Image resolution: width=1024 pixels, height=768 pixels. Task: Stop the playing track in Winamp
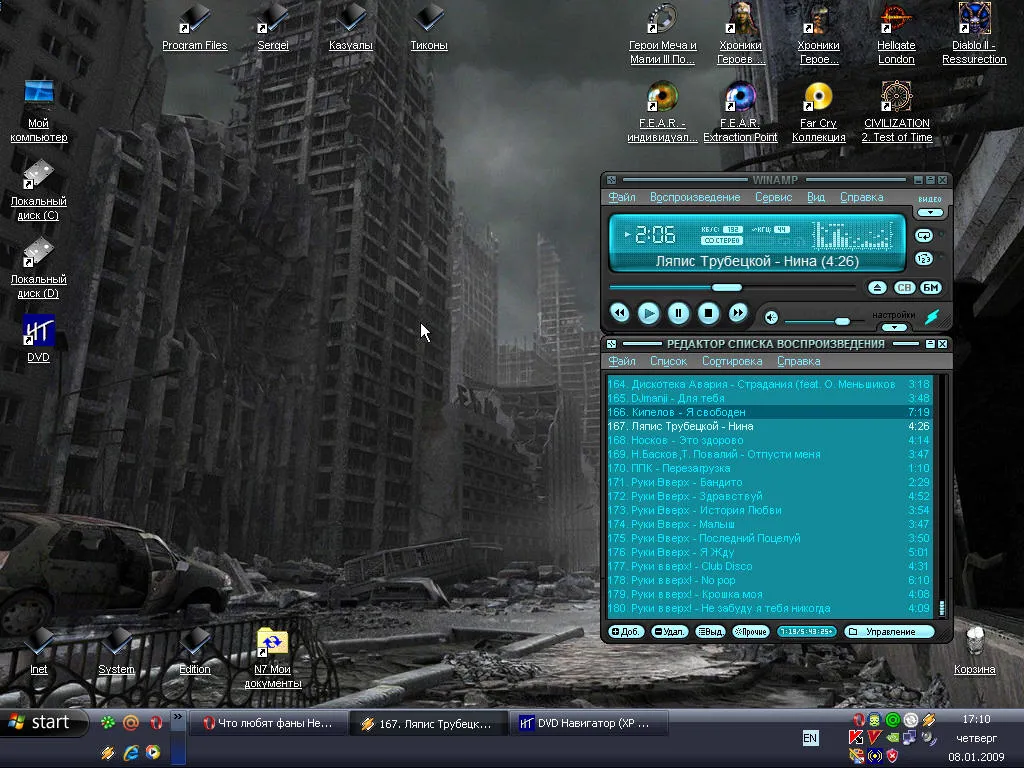[708, 313]
